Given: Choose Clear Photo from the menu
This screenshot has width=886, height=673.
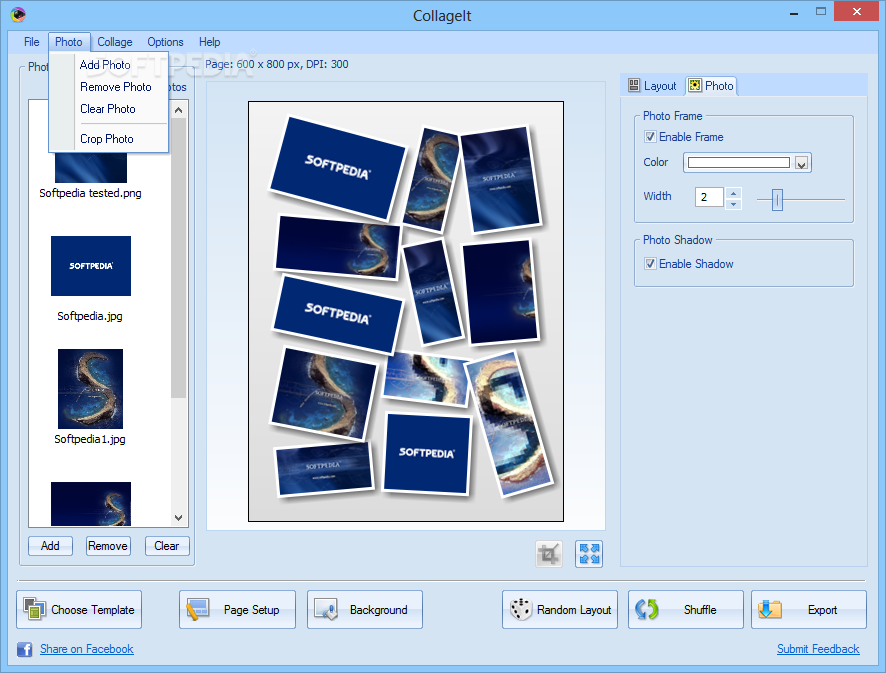Looking at the screenshot, I should click(x=108, y=109).
